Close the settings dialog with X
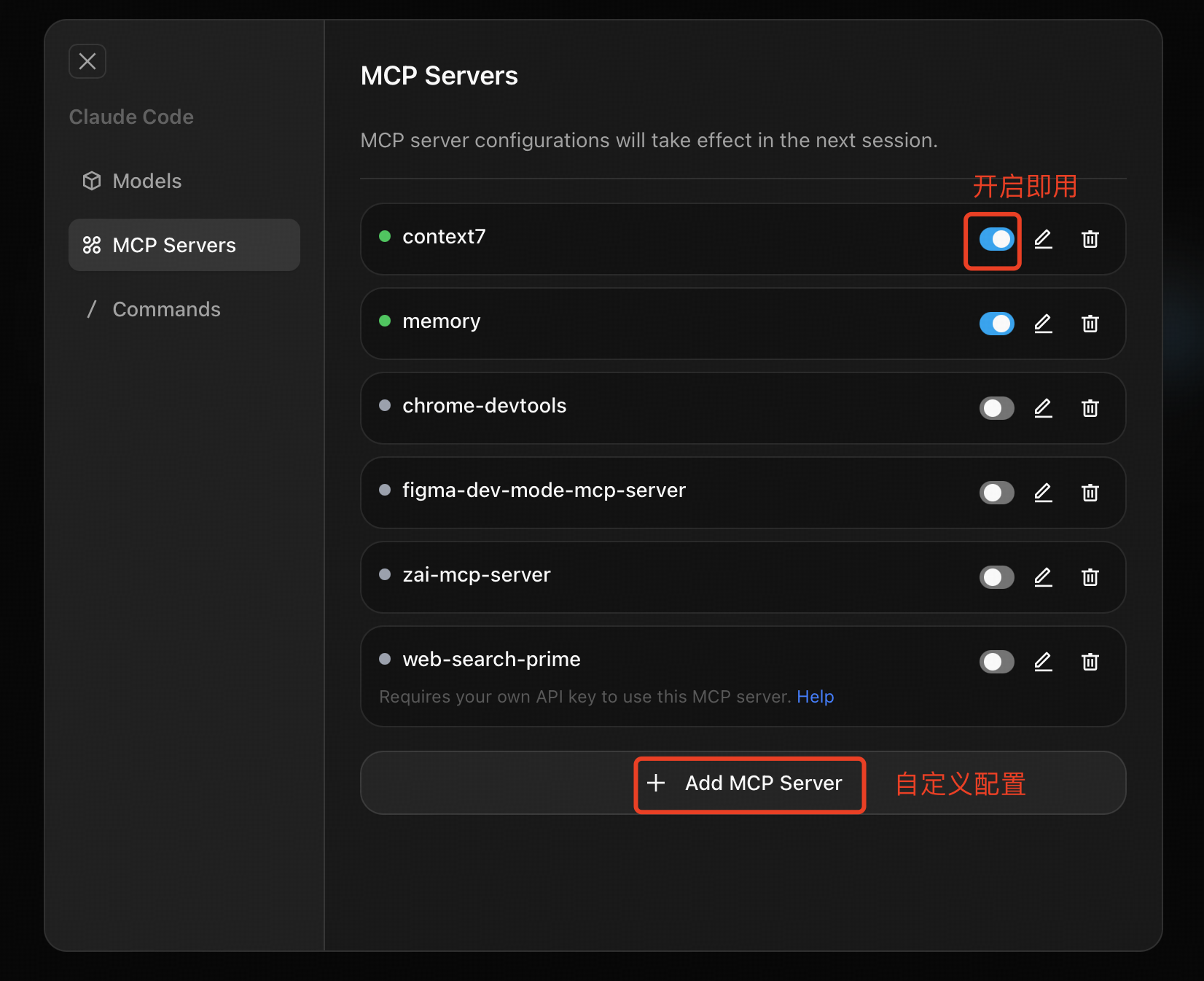Screen dimensions: 1204x981 point(87,61)
